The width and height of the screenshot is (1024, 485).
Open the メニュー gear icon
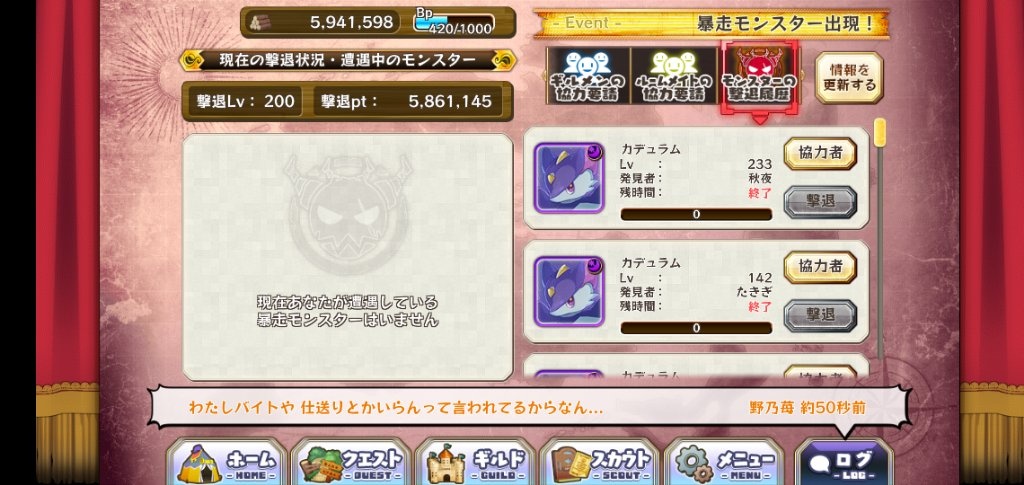tap(724, 462)
